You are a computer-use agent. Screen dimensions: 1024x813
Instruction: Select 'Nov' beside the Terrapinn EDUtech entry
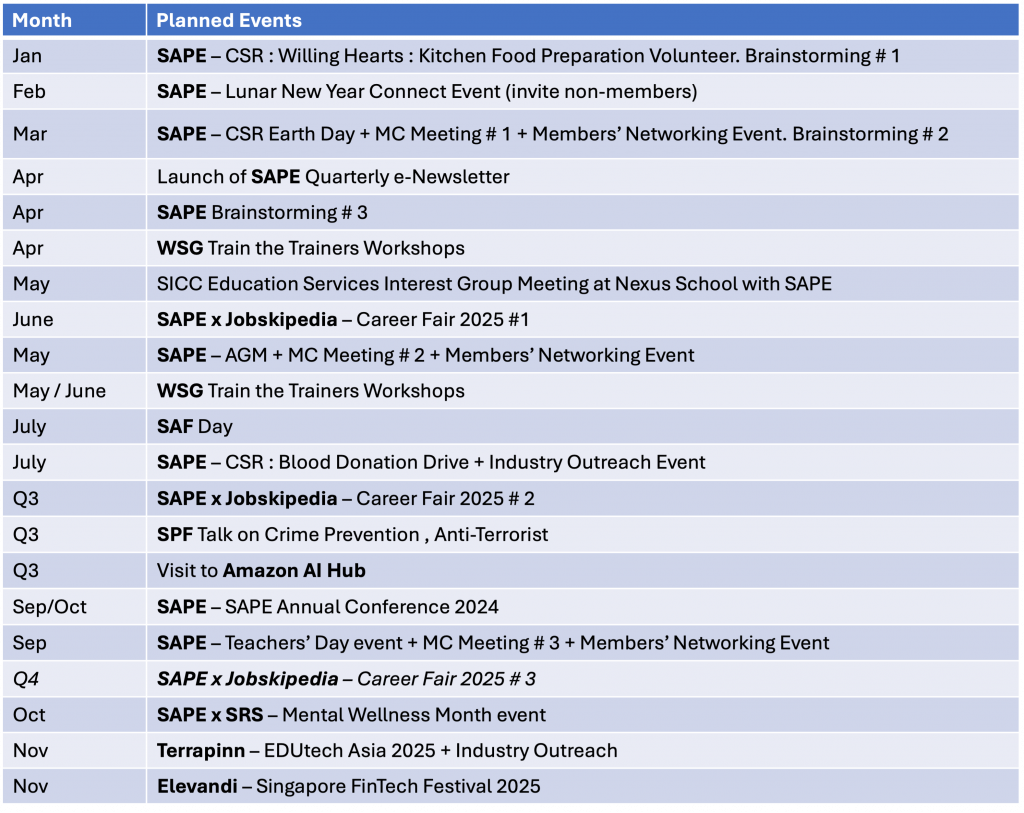click(x=74, y=751)
